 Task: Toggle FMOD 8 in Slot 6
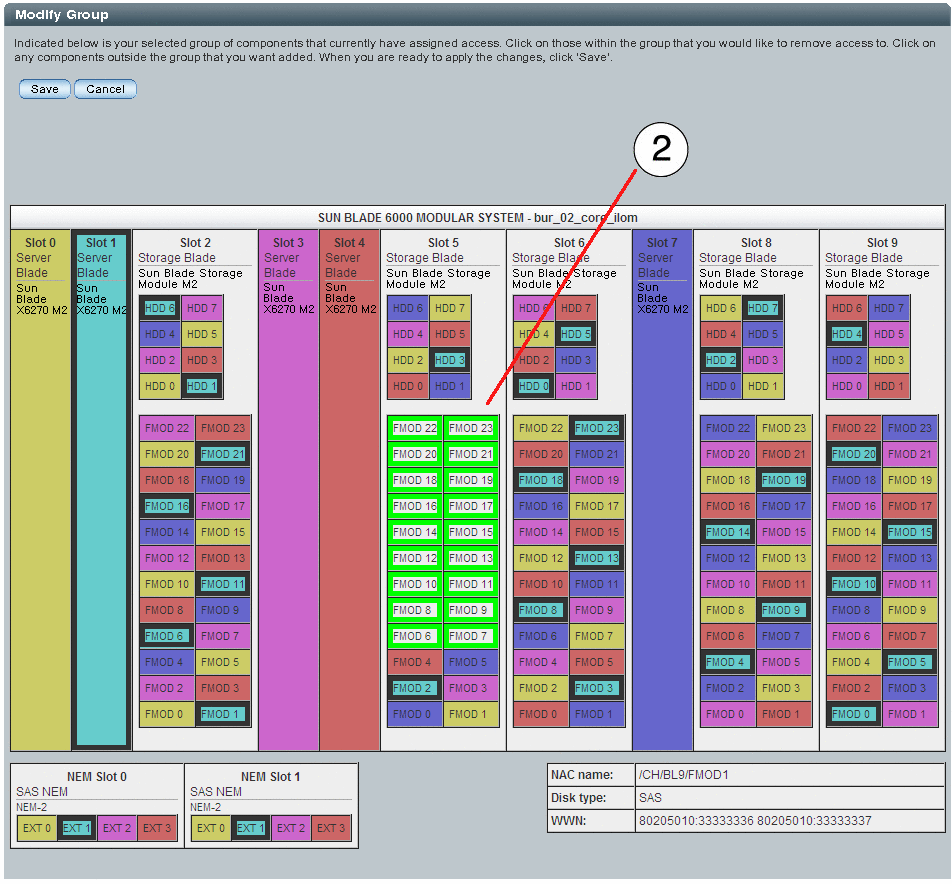tap(541, 610)
